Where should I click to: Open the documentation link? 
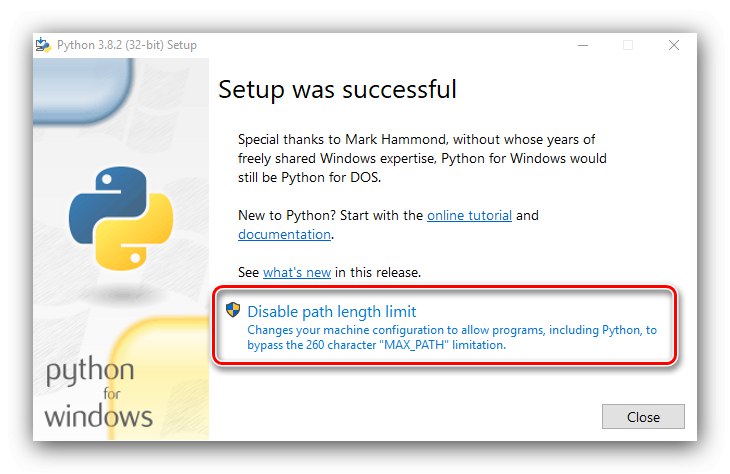[284, 234]
